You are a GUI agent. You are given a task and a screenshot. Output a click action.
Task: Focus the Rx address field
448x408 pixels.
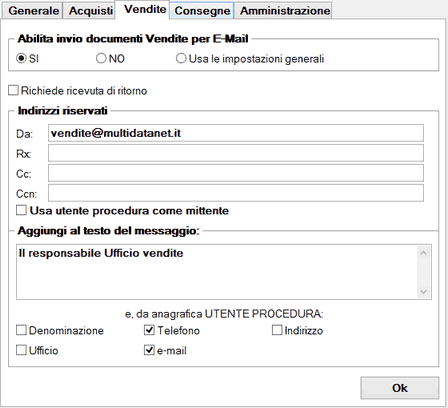coord(236,153)
